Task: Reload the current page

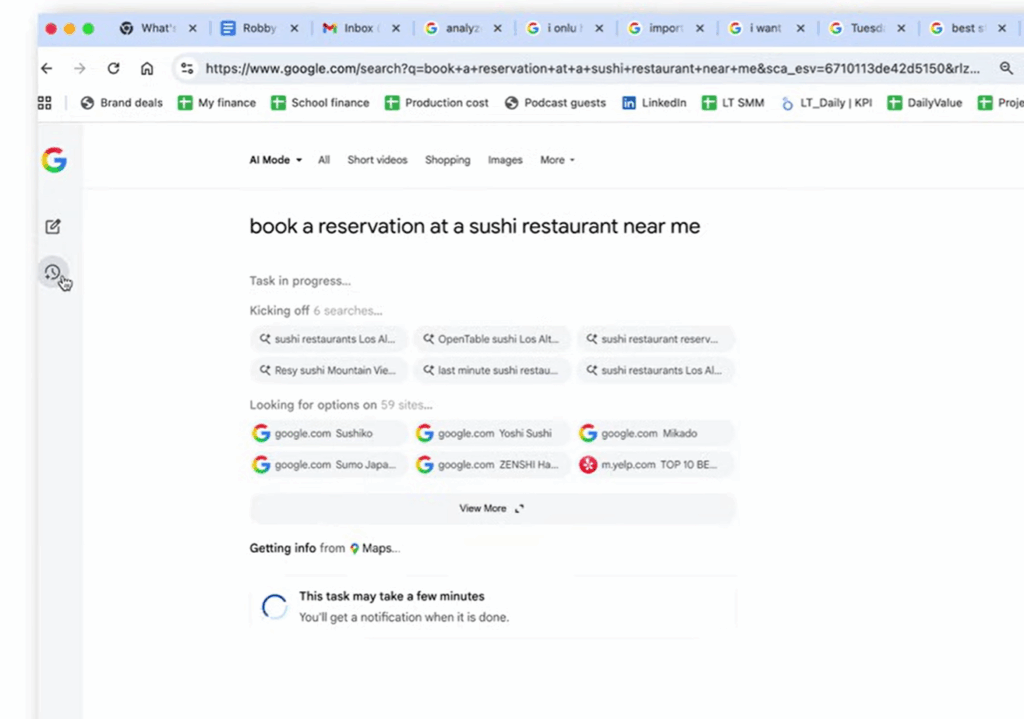Action: (113, 68)
